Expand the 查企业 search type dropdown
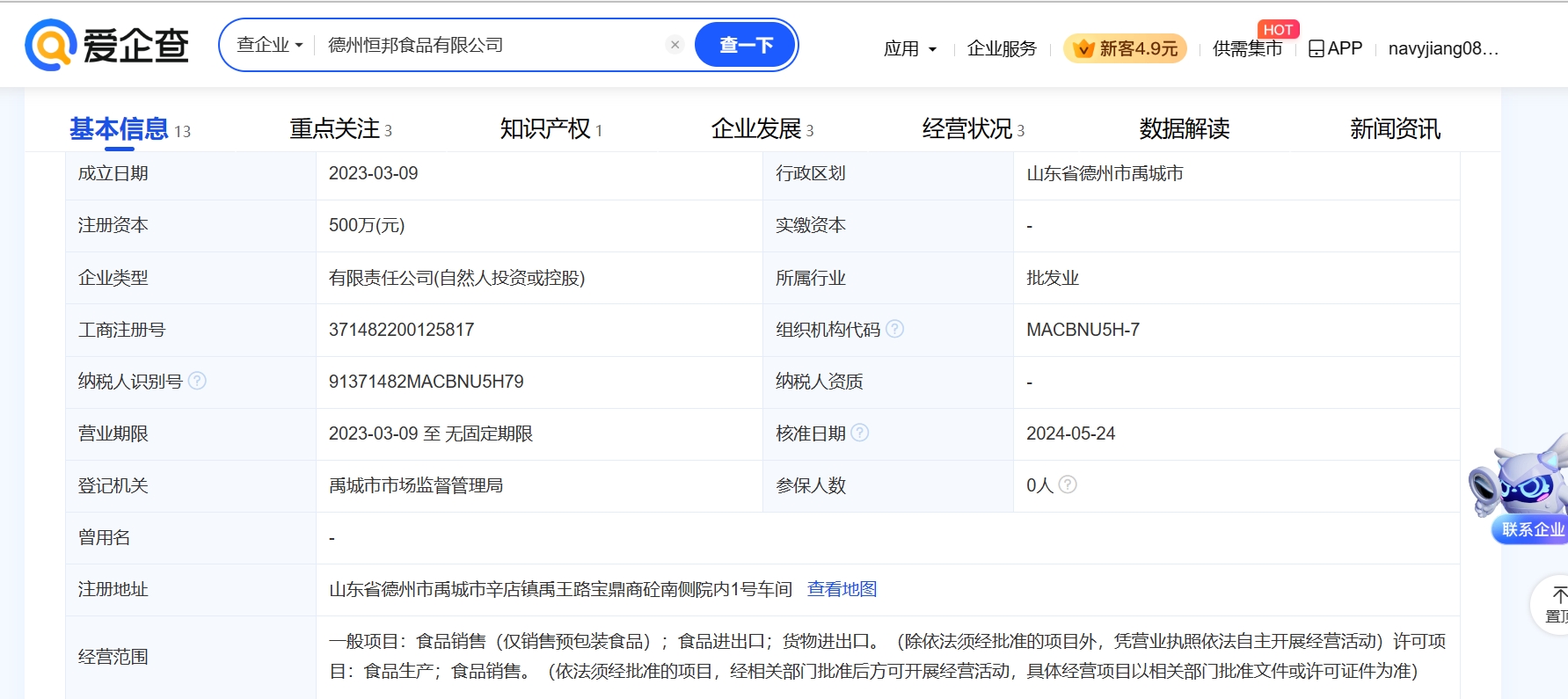This screenshot has height=699, width=1568. [269, 45]
